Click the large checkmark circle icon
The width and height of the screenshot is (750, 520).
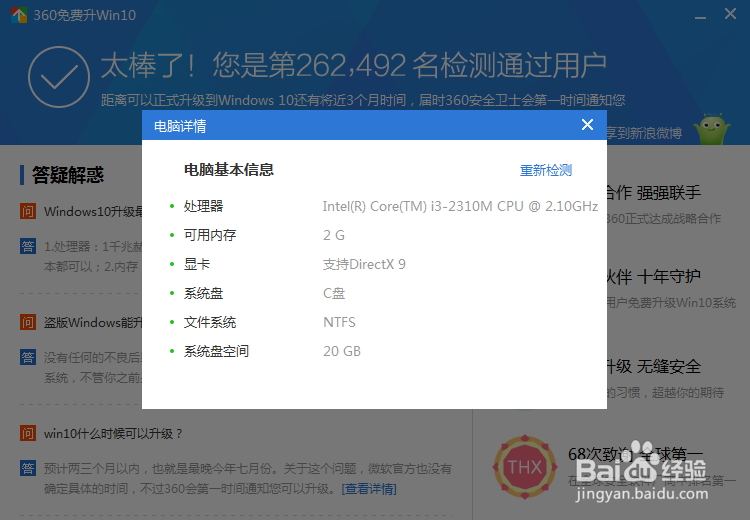pyautogui.click(x=59, y=77)
